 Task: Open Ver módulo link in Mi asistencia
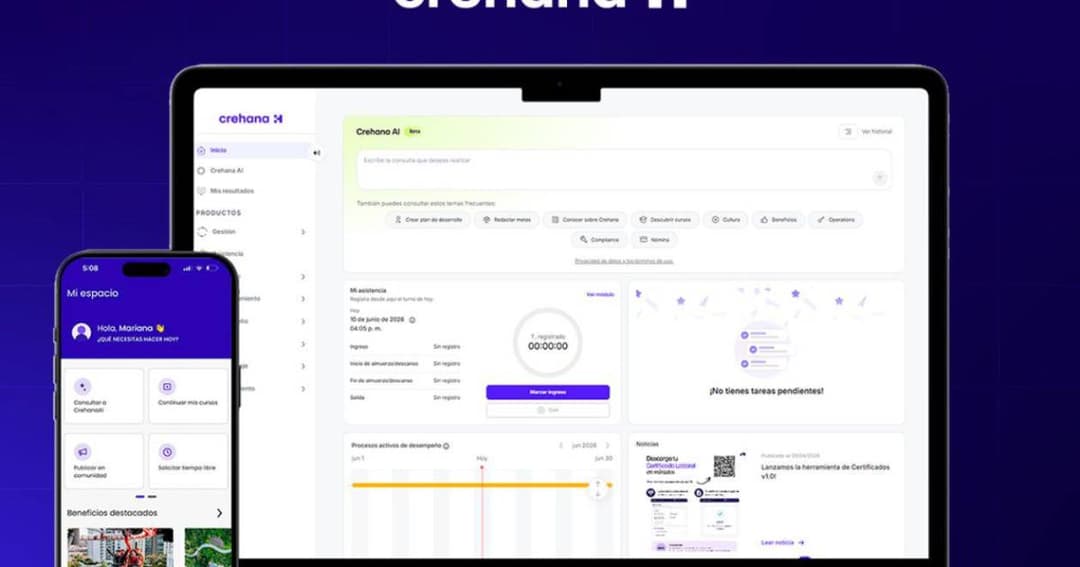click(x=600, y=294)
